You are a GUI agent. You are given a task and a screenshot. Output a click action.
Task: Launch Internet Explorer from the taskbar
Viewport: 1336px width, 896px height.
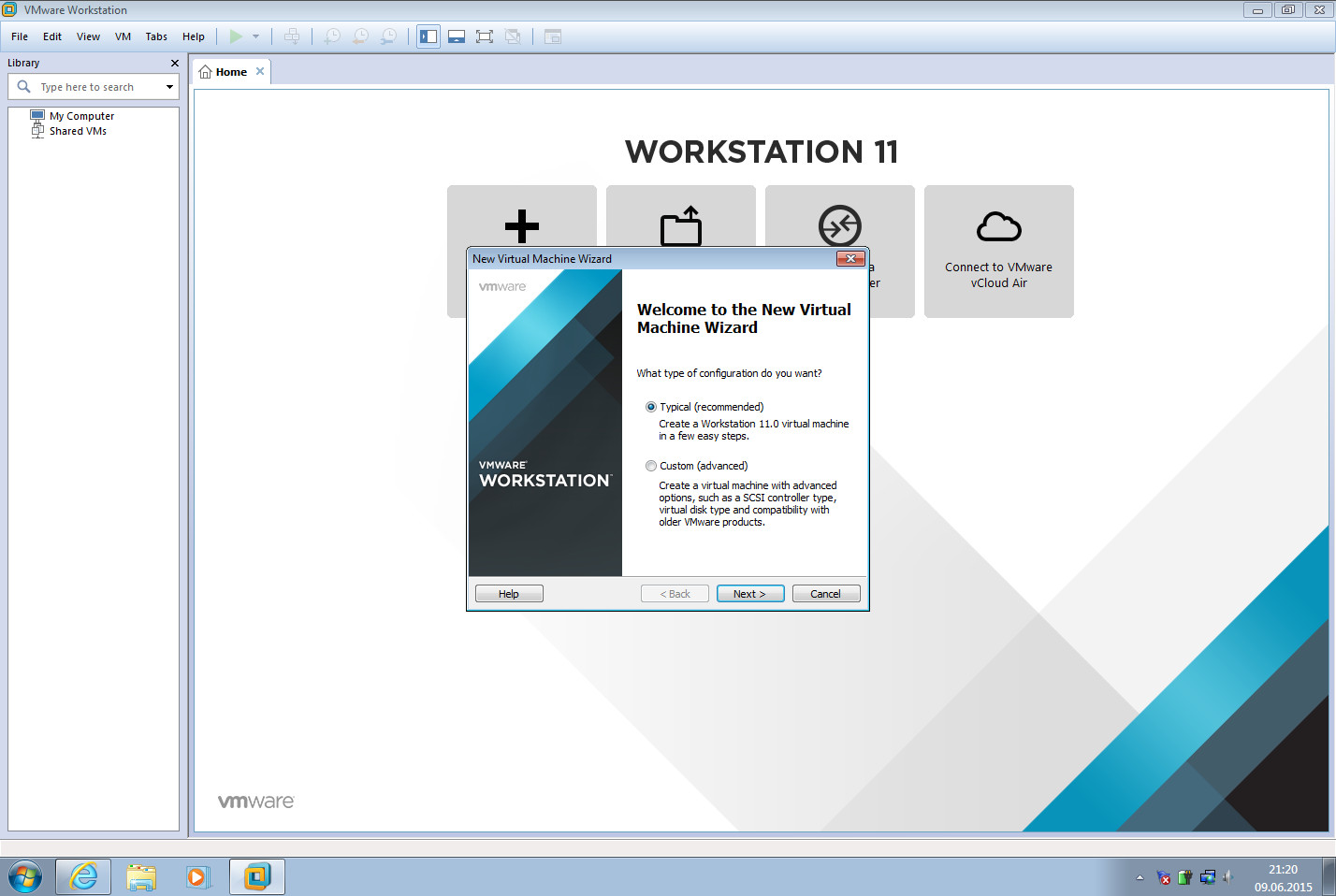pyautogui.click(x=83, y=877)
